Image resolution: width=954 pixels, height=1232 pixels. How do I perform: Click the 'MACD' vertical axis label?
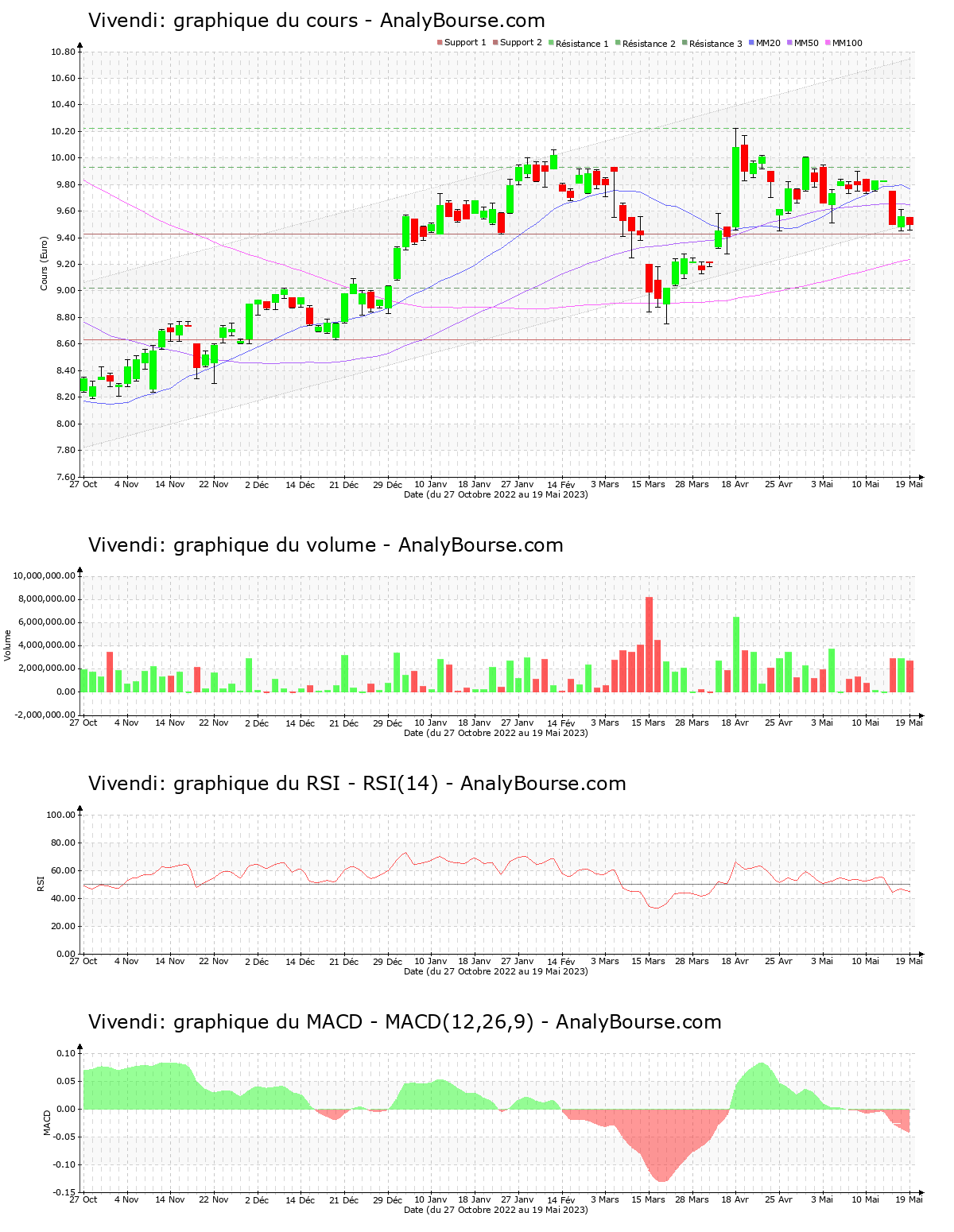point(47,1122)
